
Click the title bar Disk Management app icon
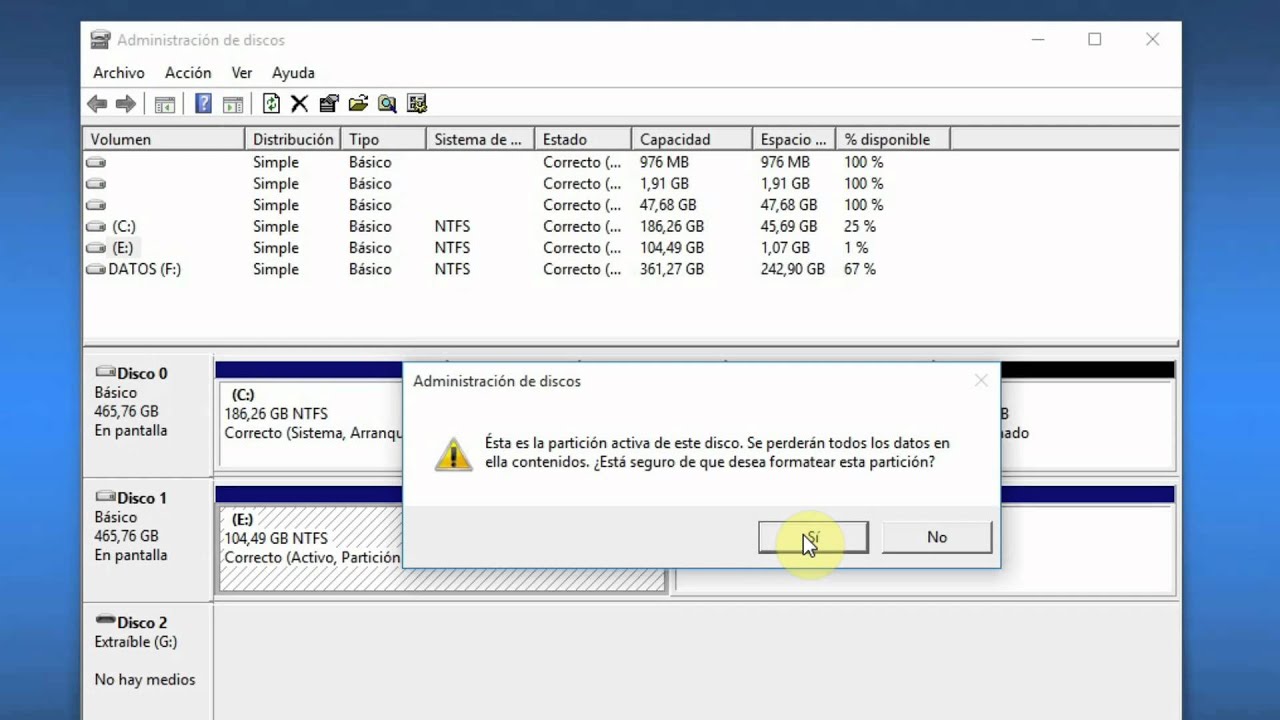pyautogui.click(x=100, y=40)
